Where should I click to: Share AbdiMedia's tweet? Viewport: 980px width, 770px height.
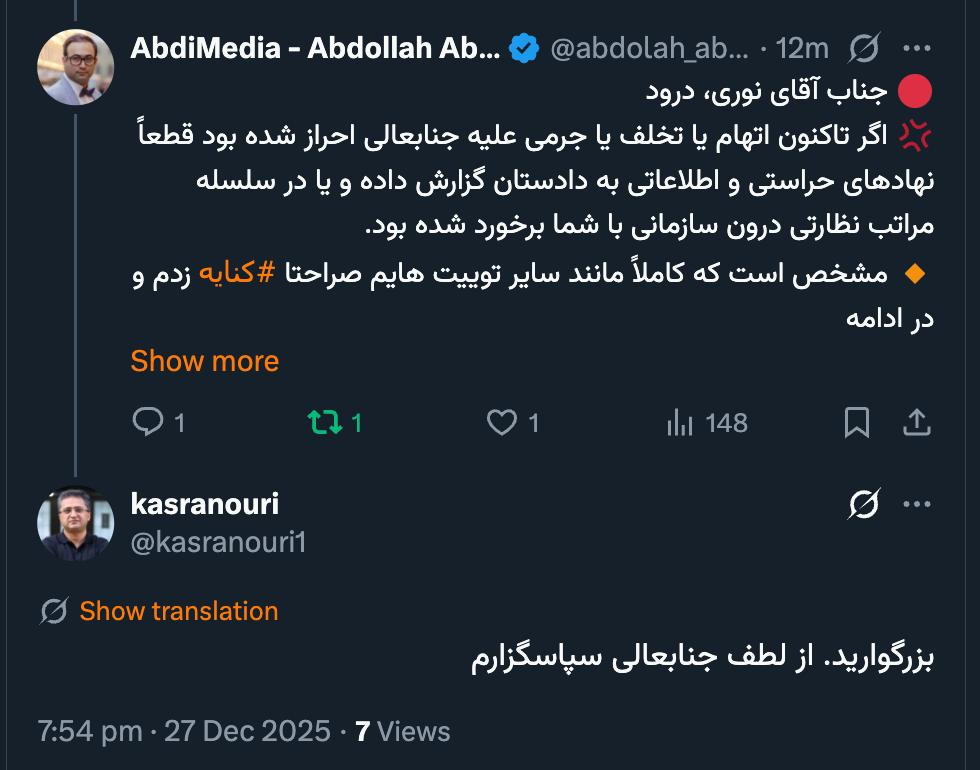click(916, 423)
